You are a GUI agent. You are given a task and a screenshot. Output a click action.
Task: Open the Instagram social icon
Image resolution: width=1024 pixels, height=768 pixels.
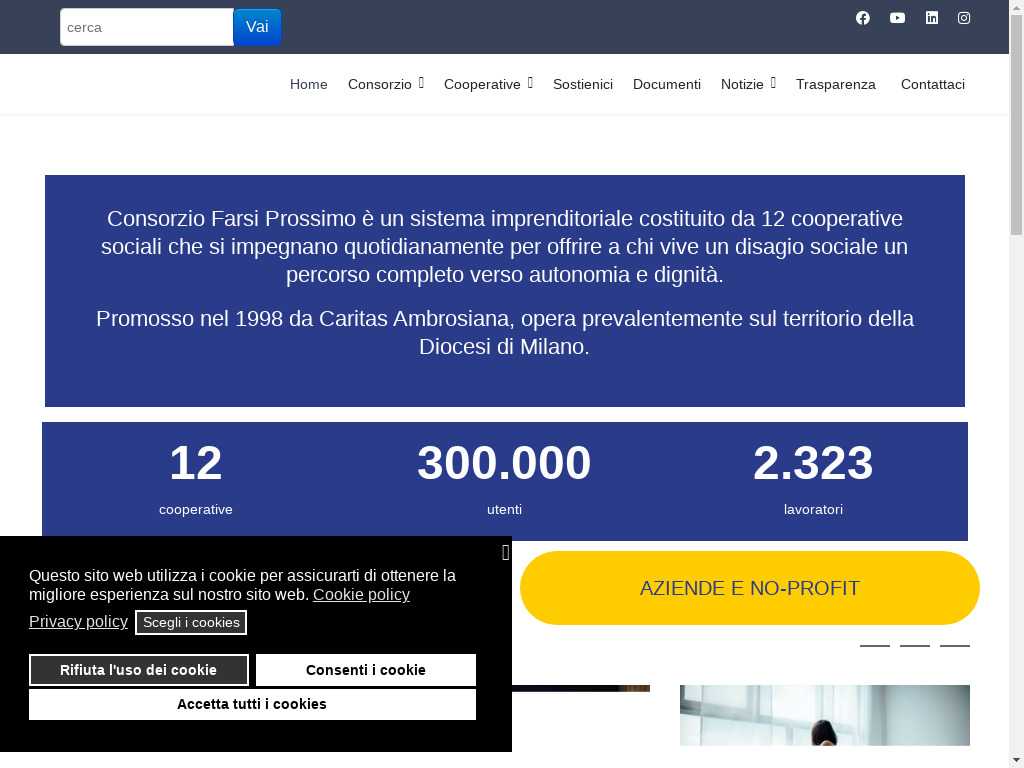tap(964, 18)
